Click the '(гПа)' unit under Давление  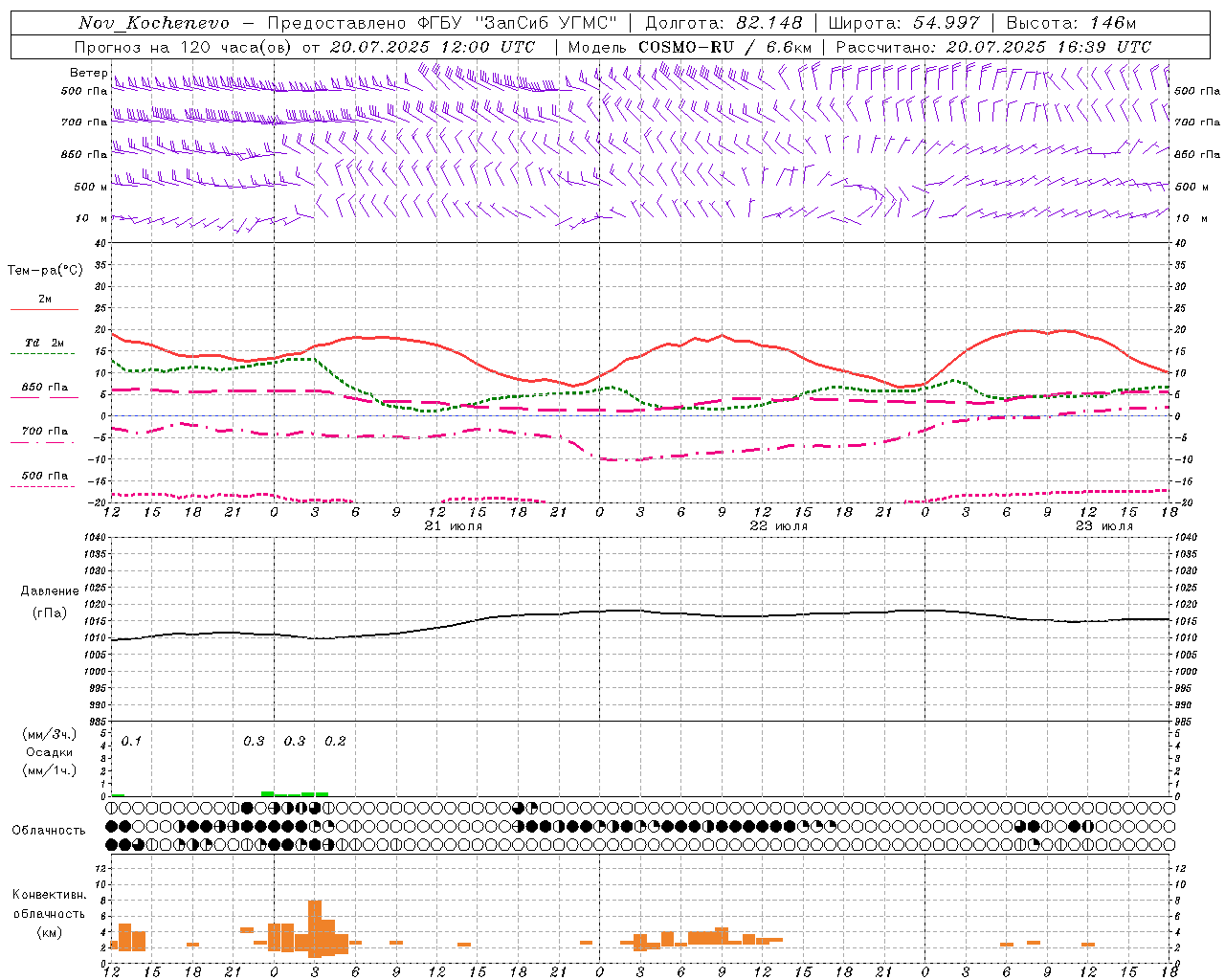click(x=50, y=613)
